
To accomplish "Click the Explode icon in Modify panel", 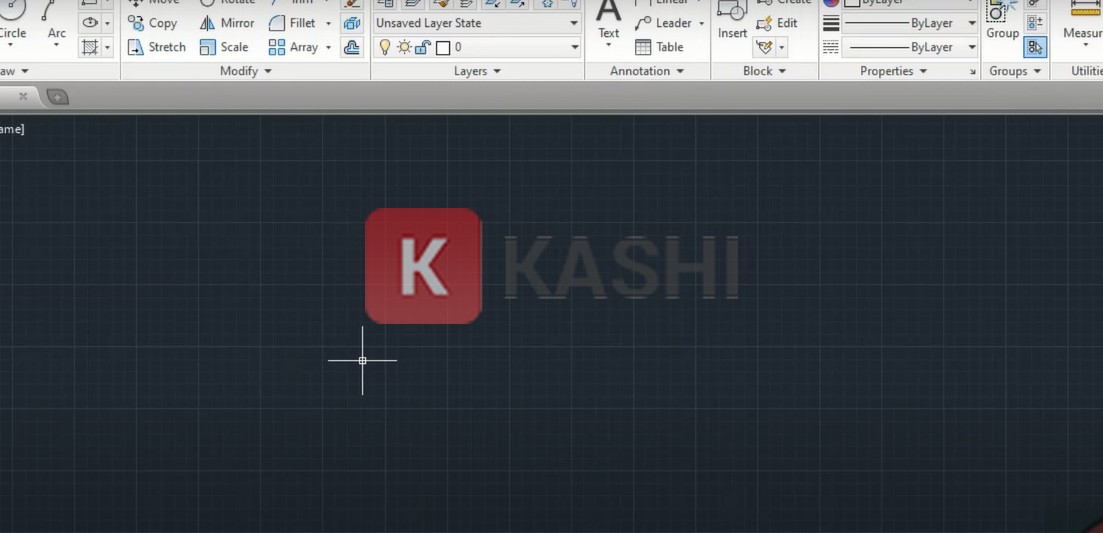I will click(352, 23).
